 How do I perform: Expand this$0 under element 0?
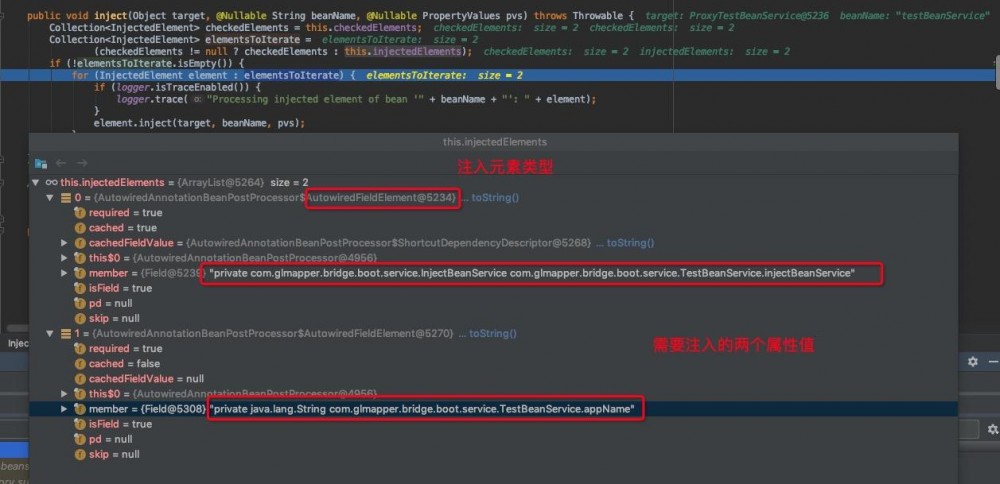click(64, 258)
